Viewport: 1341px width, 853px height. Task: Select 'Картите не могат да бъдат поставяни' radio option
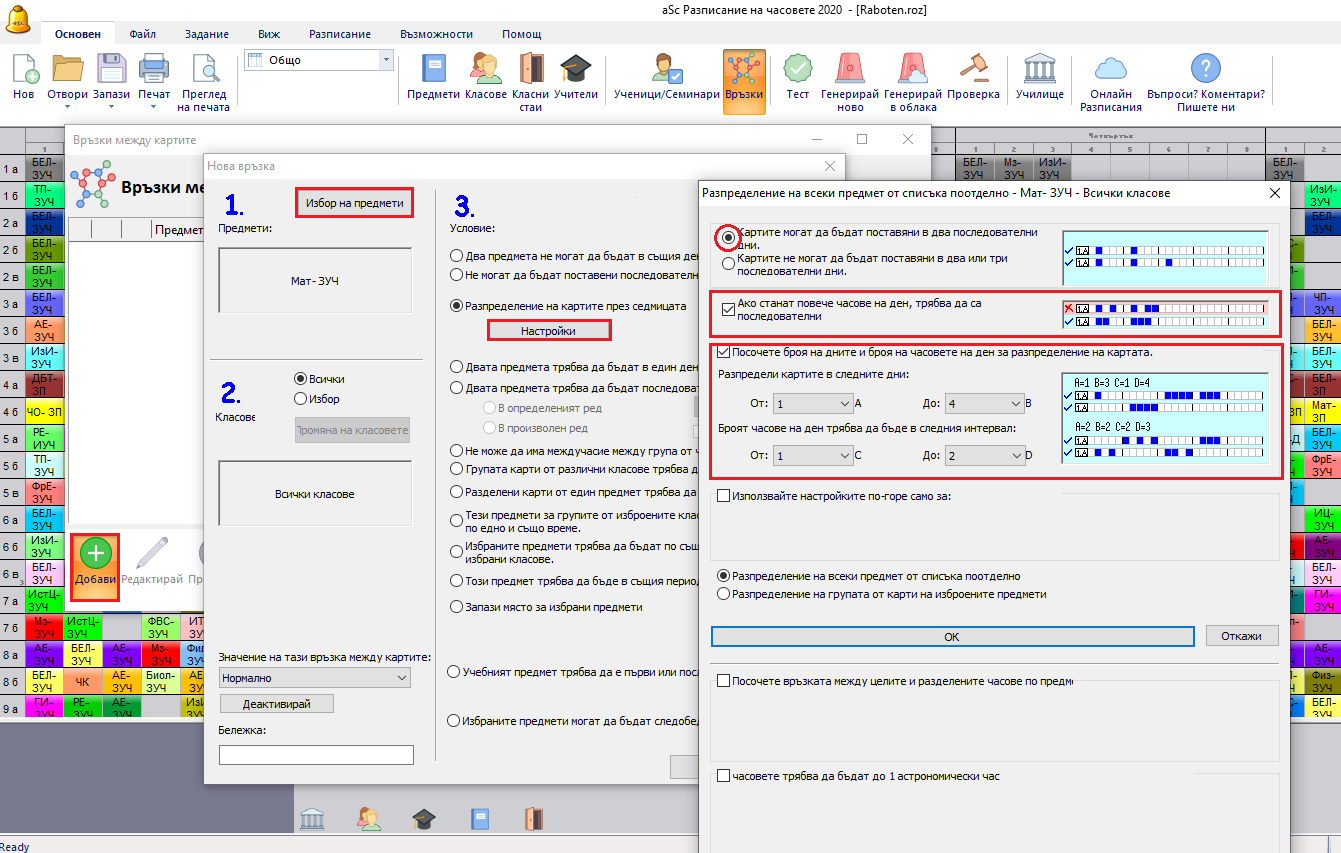[729, 264]
